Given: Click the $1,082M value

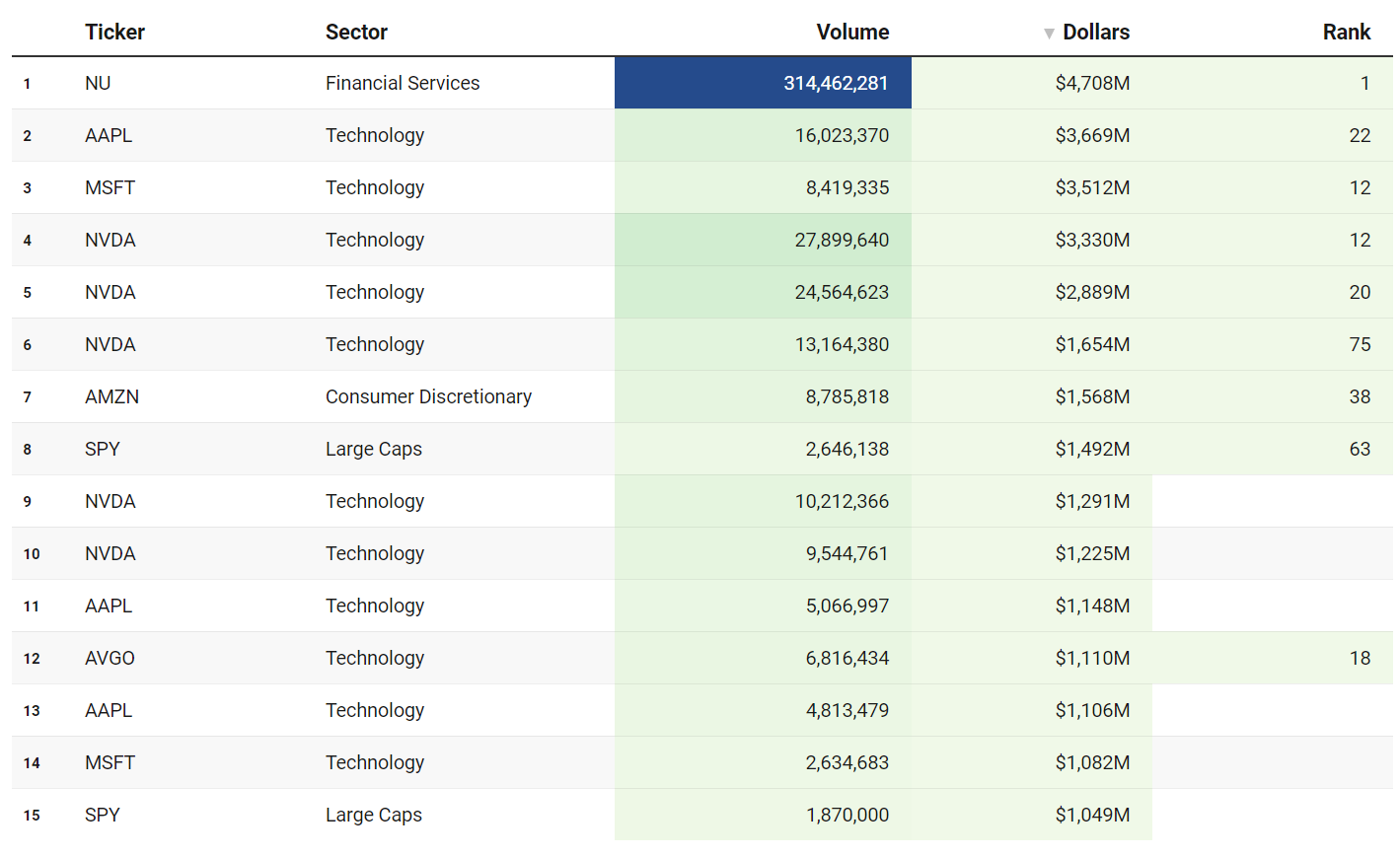Looking at the screenshot, I should coord(1092,763).
